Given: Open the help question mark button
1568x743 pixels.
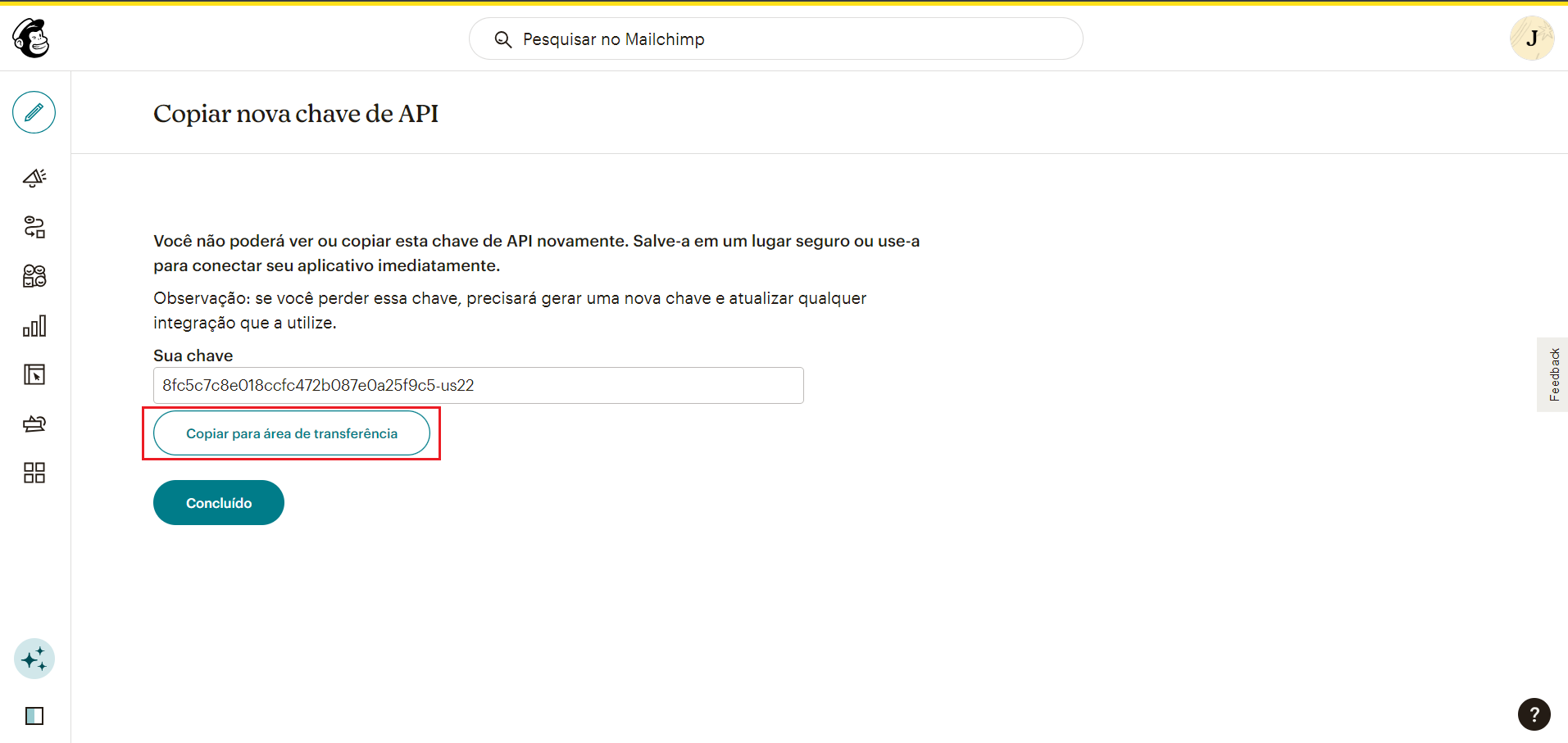Looking at the screenshot, I should coord(1534,714).
